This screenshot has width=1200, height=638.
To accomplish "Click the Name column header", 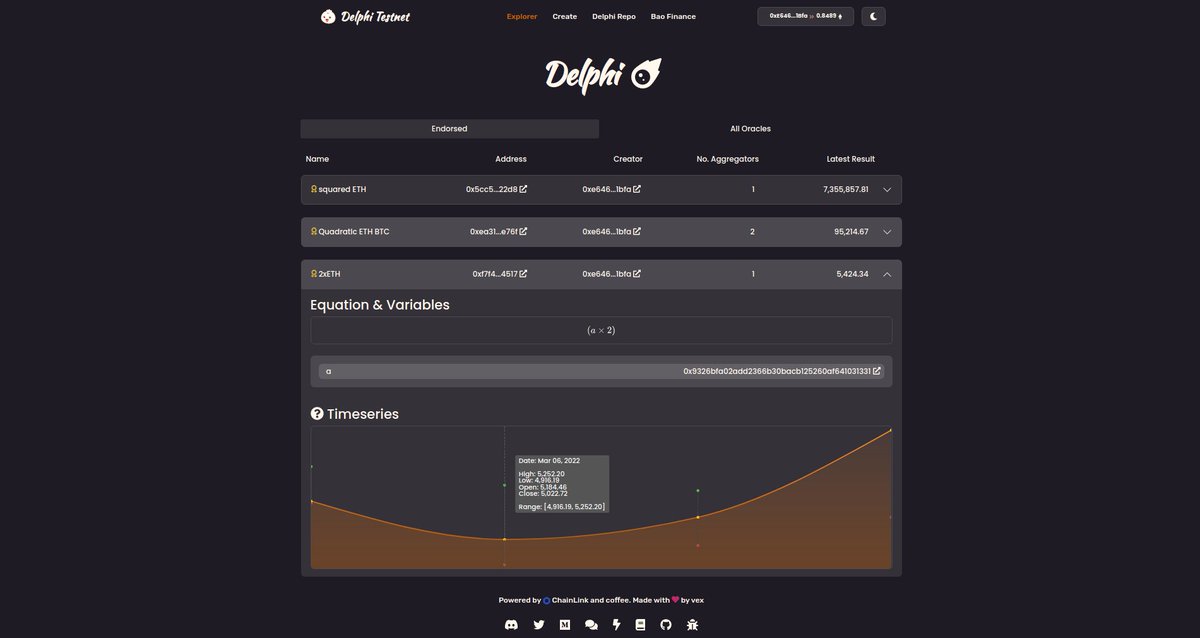I will 317,159.
